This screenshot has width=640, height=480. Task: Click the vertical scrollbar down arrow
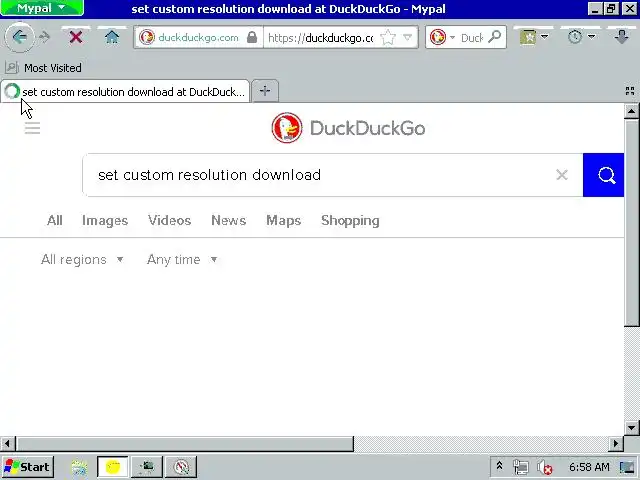[631, 428]
